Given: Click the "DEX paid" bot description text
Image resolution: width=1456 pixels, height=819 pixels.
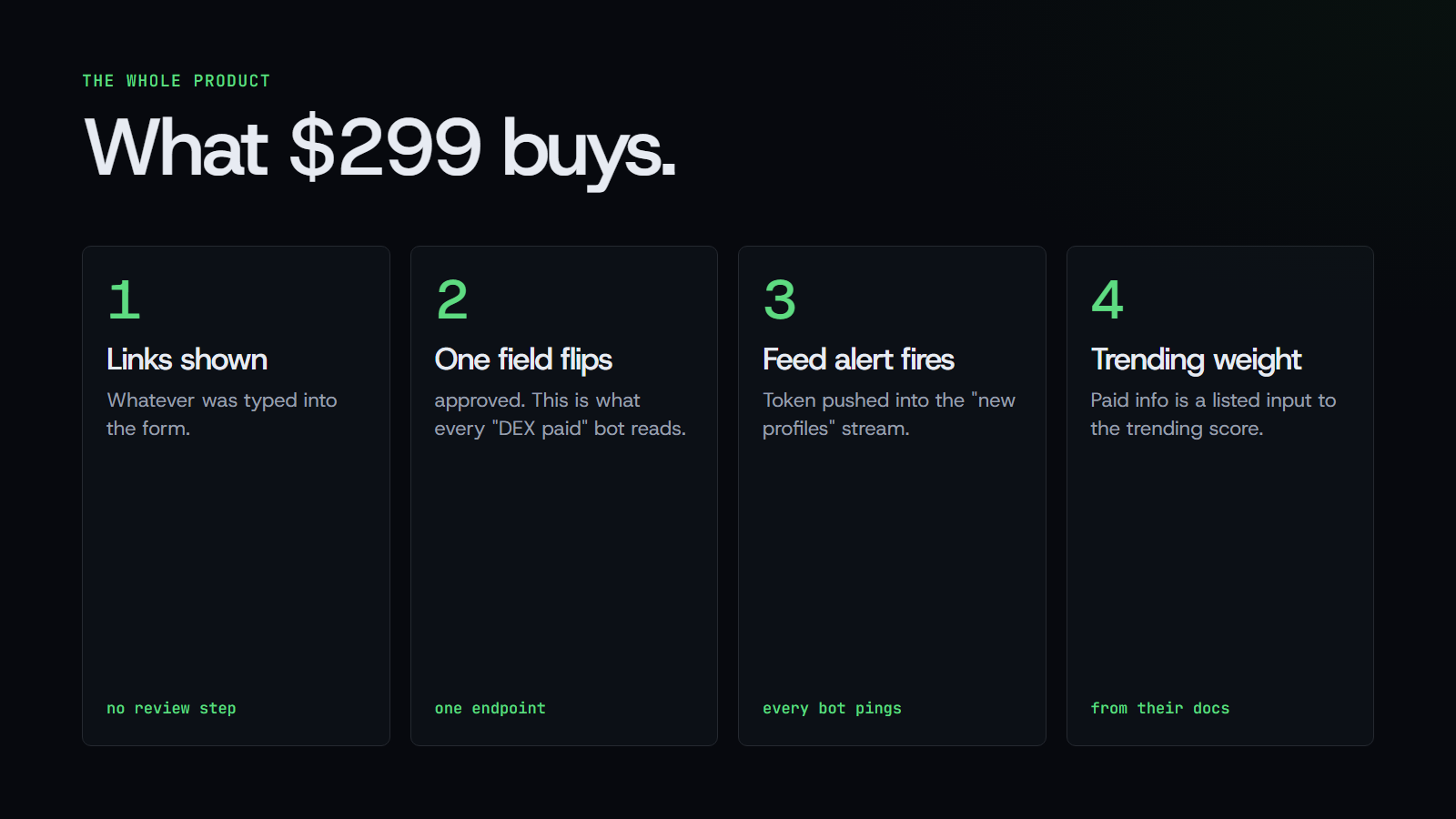Looking at the screenshot, I should [561, 414].
